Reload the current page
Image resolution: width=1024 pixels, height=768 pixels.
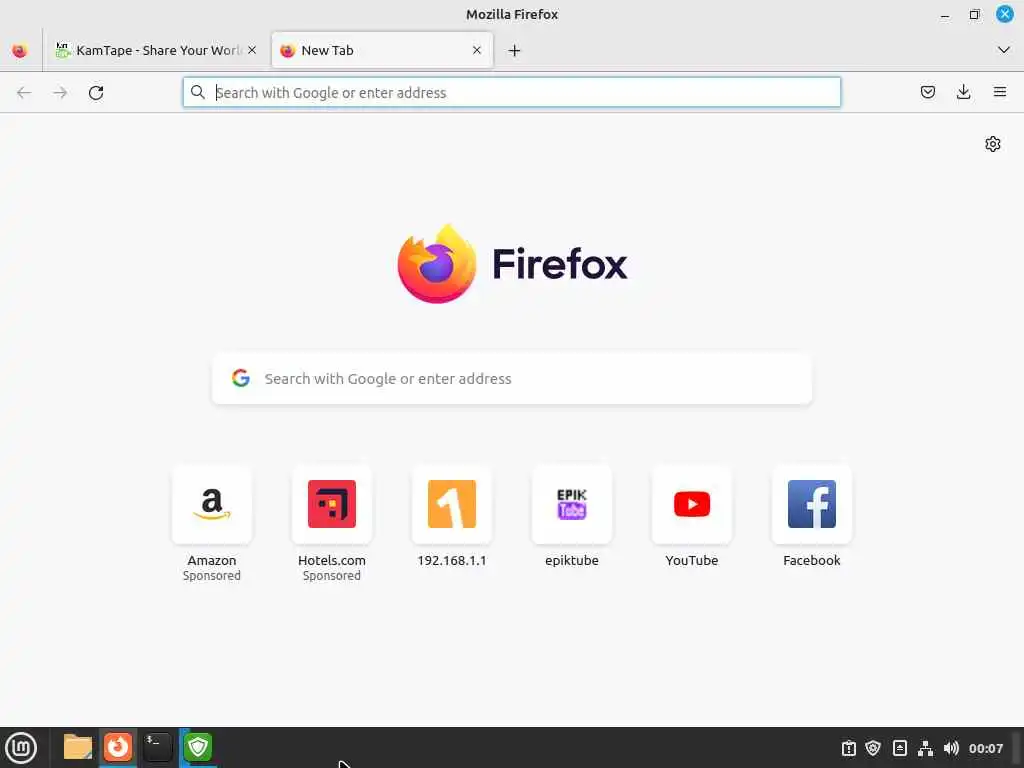click(96, 93)
